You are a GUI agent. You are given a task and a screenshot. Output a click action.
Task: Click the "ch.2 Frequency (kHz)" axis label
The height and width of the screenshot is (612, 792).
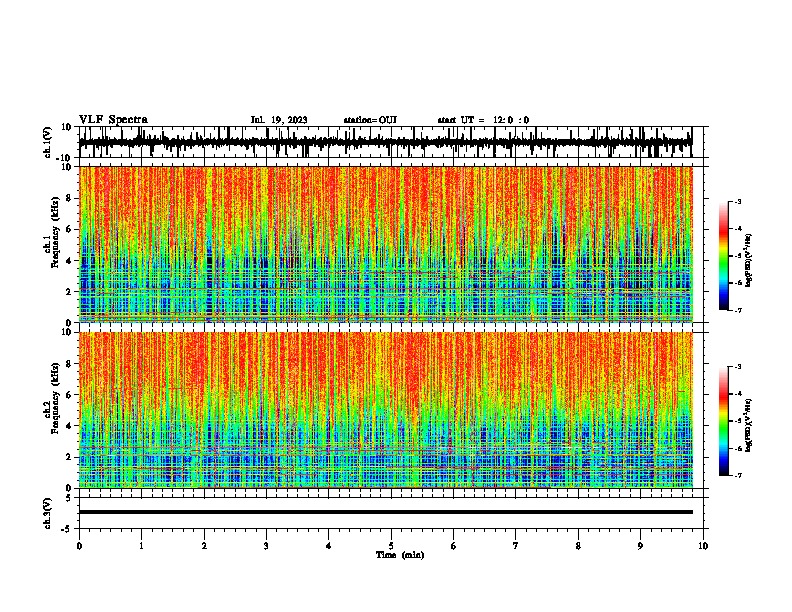(51, 398)
